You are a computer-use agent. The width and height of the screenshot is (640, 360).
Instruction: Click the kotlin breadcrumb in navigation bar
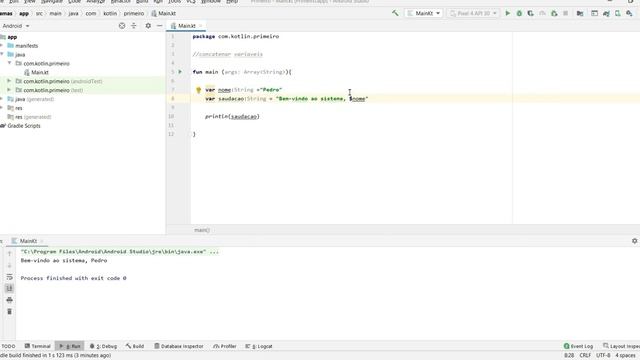pyautogui.click(x=110, y=13)
